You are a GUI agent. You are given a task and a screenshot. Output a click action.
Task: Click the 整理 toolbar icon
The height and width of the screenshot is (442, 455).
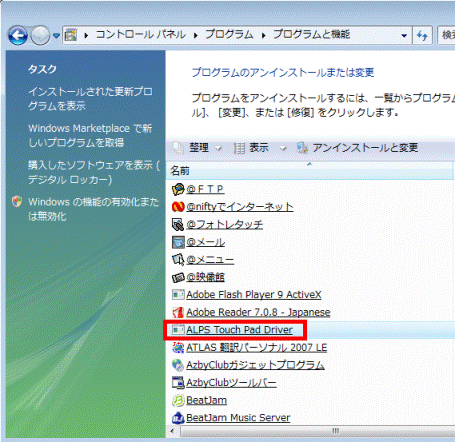pos(178,148)
